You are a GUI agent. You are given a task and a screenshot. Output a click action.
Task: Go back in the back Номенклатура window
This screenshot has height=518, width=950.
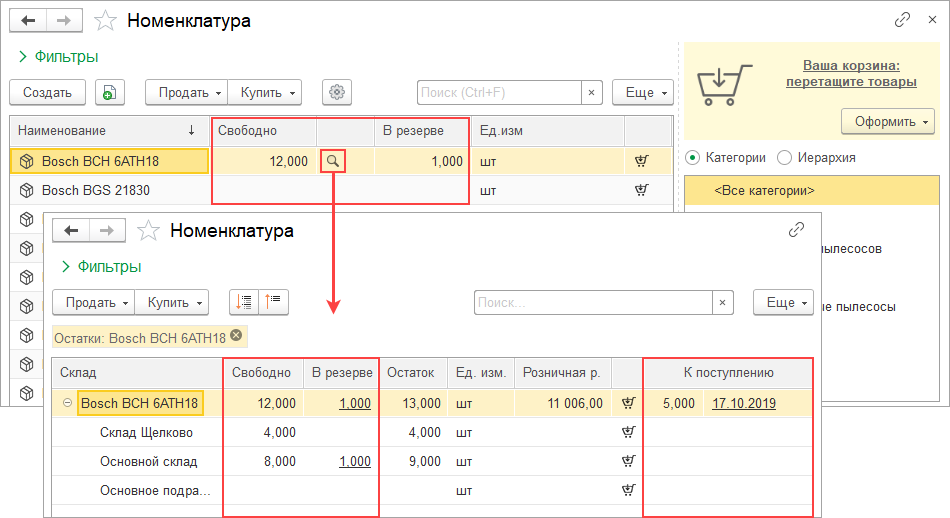point(28,21)
